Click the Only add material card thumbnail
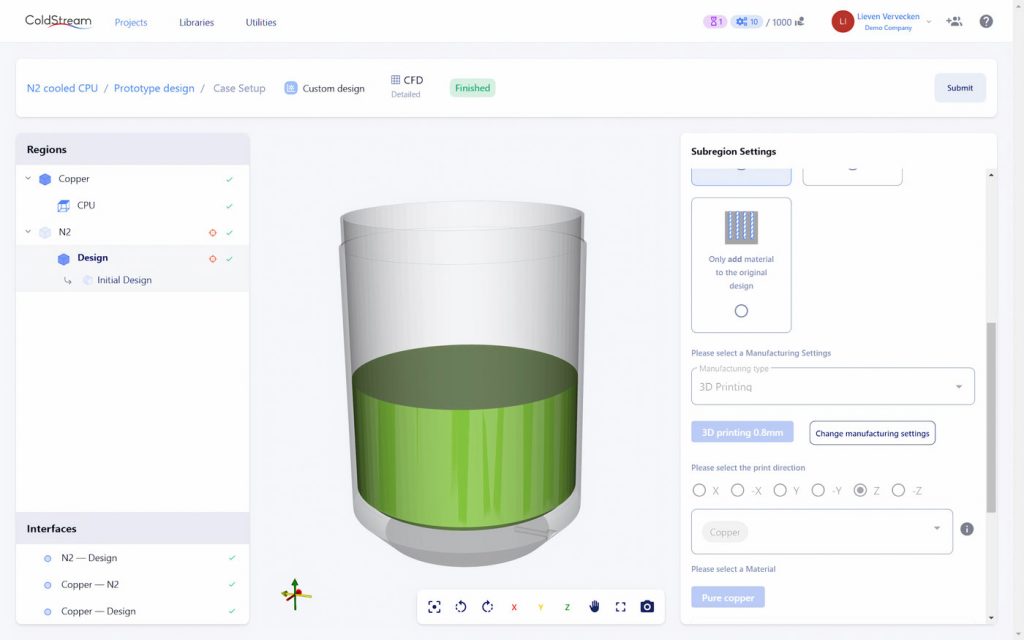The width and height of the screenshot is (1024, 640). [741, 227]
